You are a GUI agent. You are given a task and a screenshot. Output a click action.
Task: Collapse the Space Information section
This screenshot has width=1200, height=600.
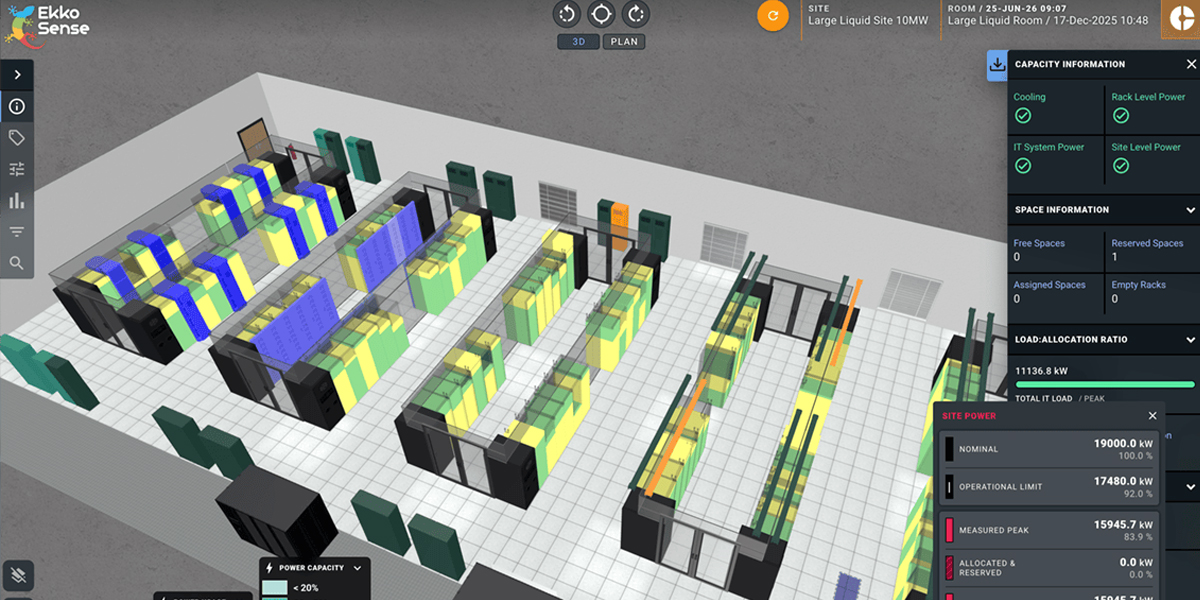click(1190, 210)
